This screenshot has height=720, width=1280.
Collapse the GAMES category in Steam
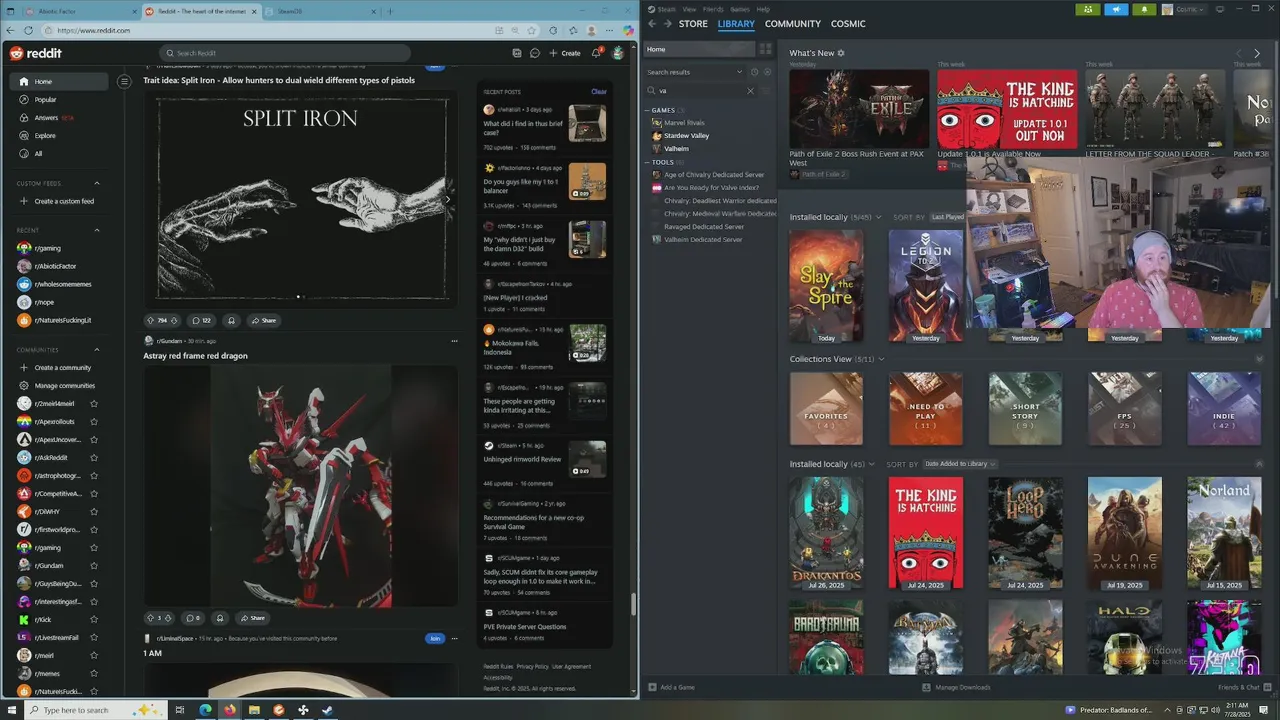point(648,110)
